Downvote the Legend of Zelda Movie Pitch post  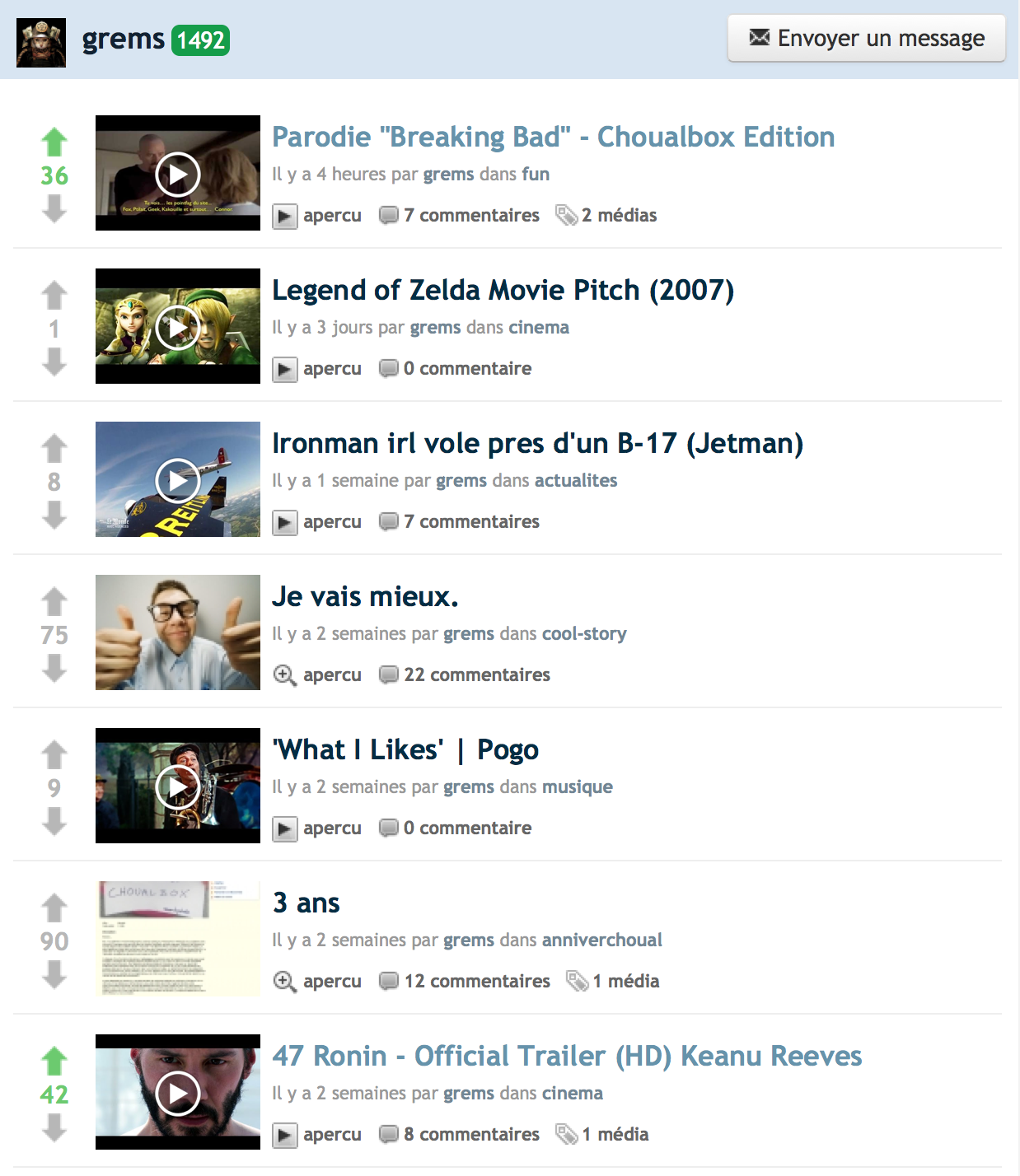point(54,362)
